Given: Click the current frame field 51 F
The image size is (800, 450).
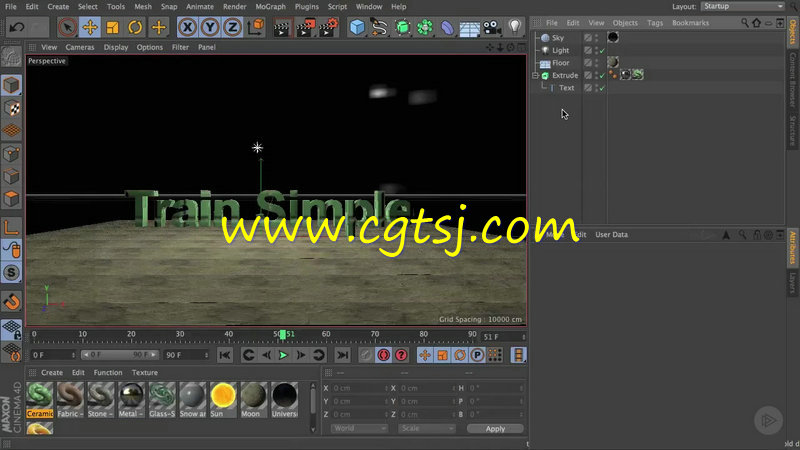Looking at the screenshot, I should click(504, 337).
